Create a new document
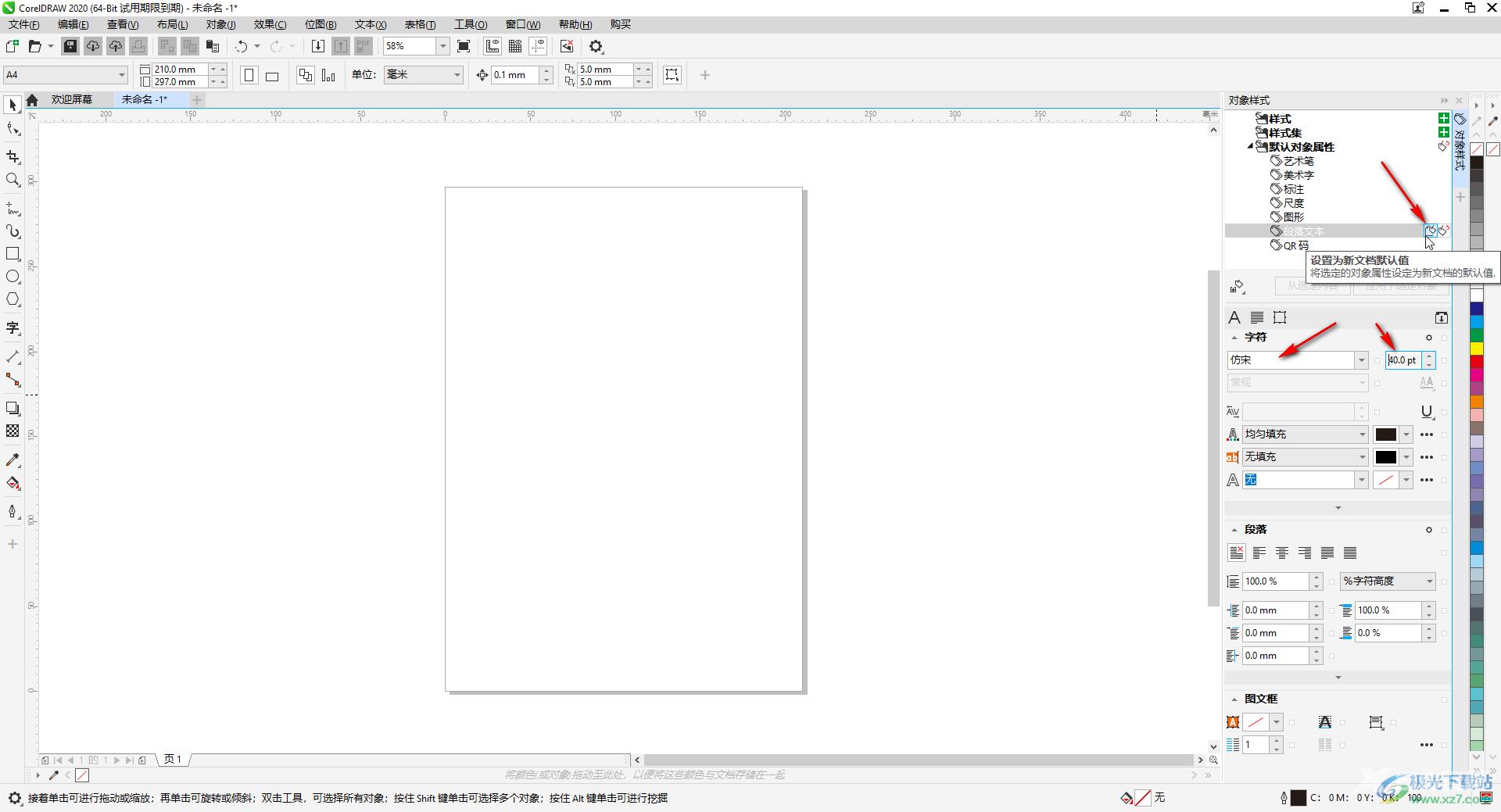The height and width of the screenshot is (812, 1501). coord(13,46)
